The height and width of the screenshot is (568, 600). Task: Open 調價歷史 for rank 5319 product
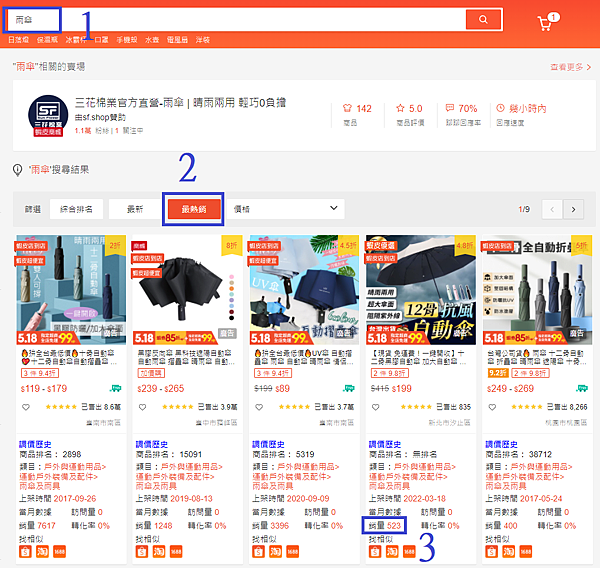(269, 444)
